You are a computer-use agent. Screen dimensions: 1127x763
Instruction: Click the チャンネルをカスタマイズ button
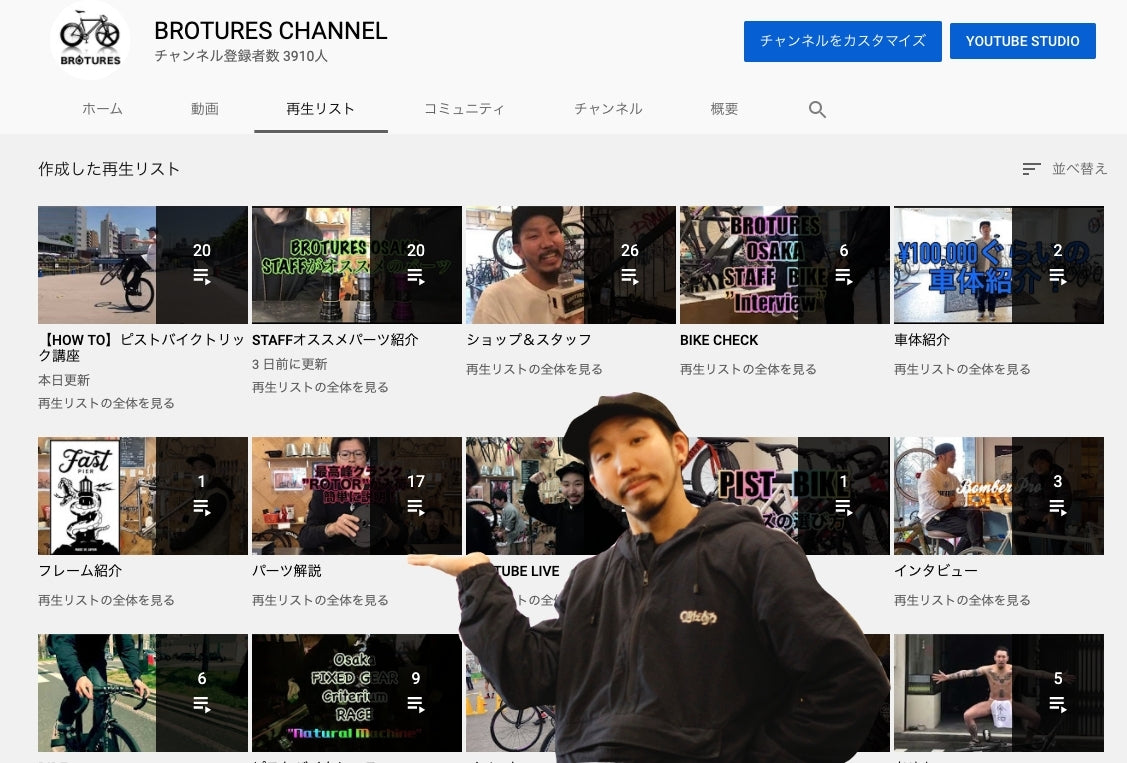click(x=842, y=41)
